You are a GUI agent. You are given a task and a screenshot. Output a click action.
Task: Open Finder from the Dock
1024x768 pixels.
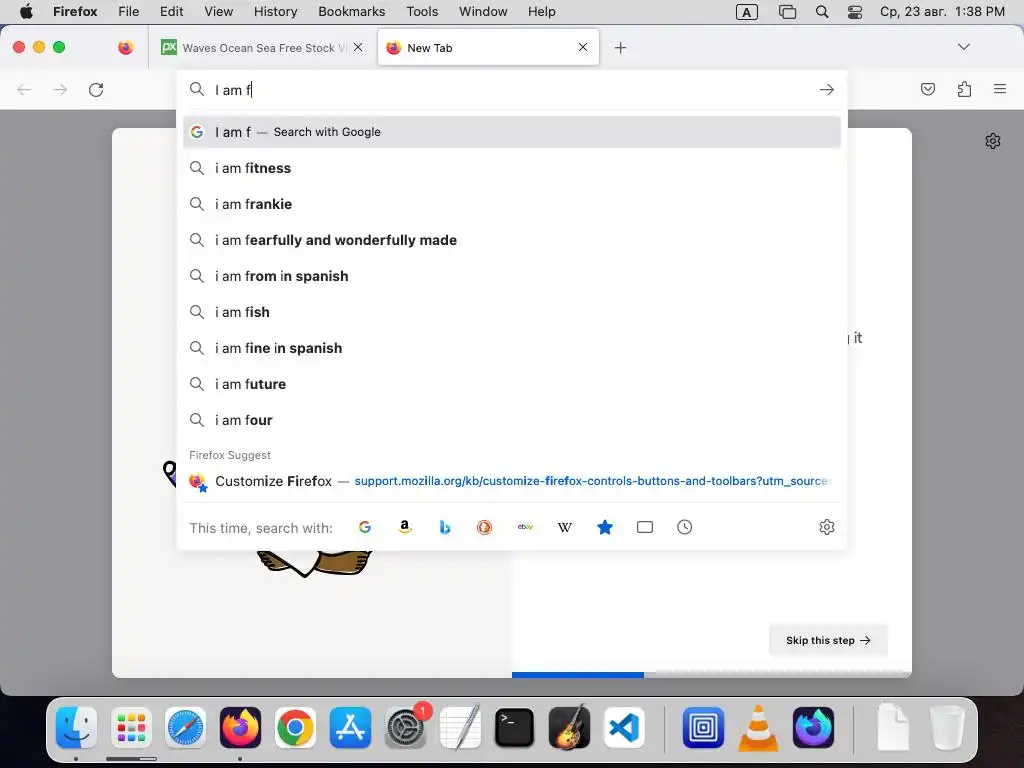click(76, 728)
